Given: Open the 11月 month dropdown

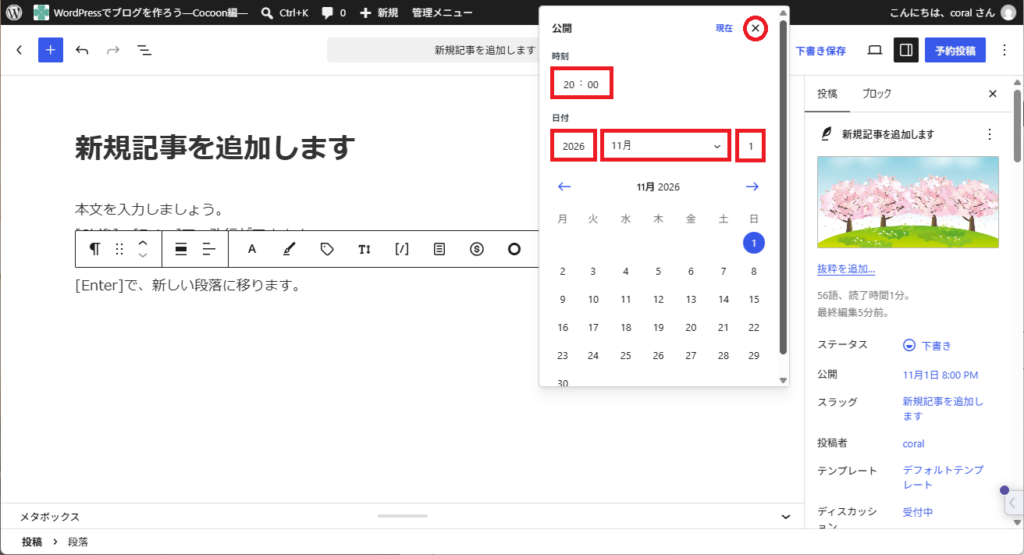Looking at the screenshot, I should [665, 146].
